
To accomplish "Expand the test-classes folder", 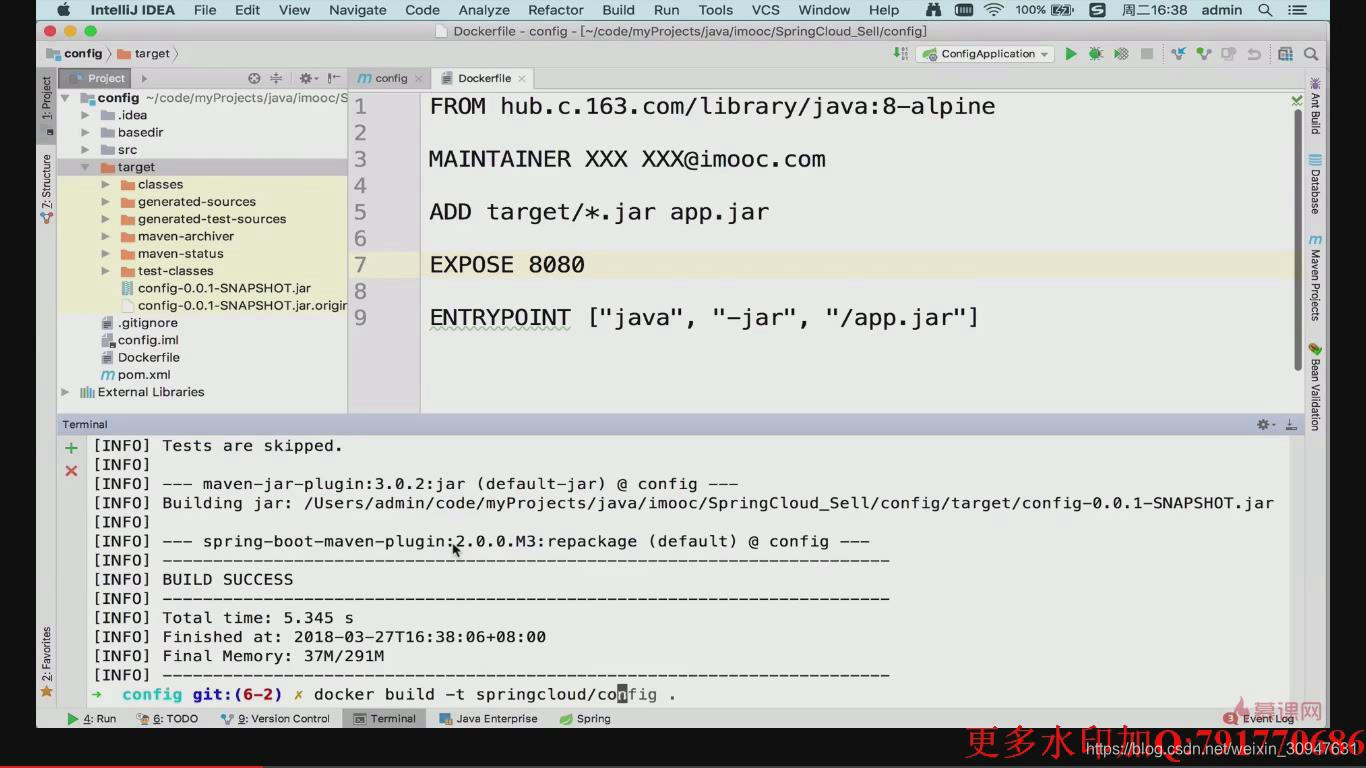I will coord(106,271).
